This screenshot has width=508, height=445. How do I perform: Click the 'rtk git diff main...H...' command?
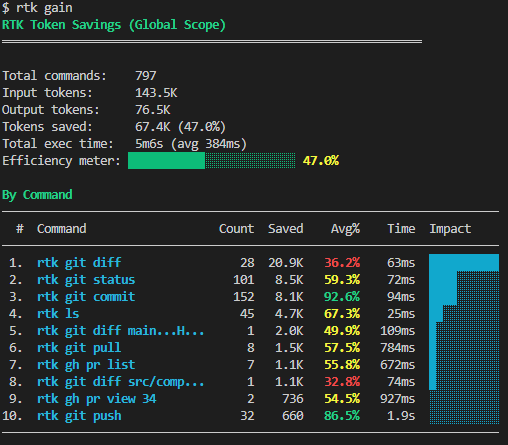tap(120, 331)
